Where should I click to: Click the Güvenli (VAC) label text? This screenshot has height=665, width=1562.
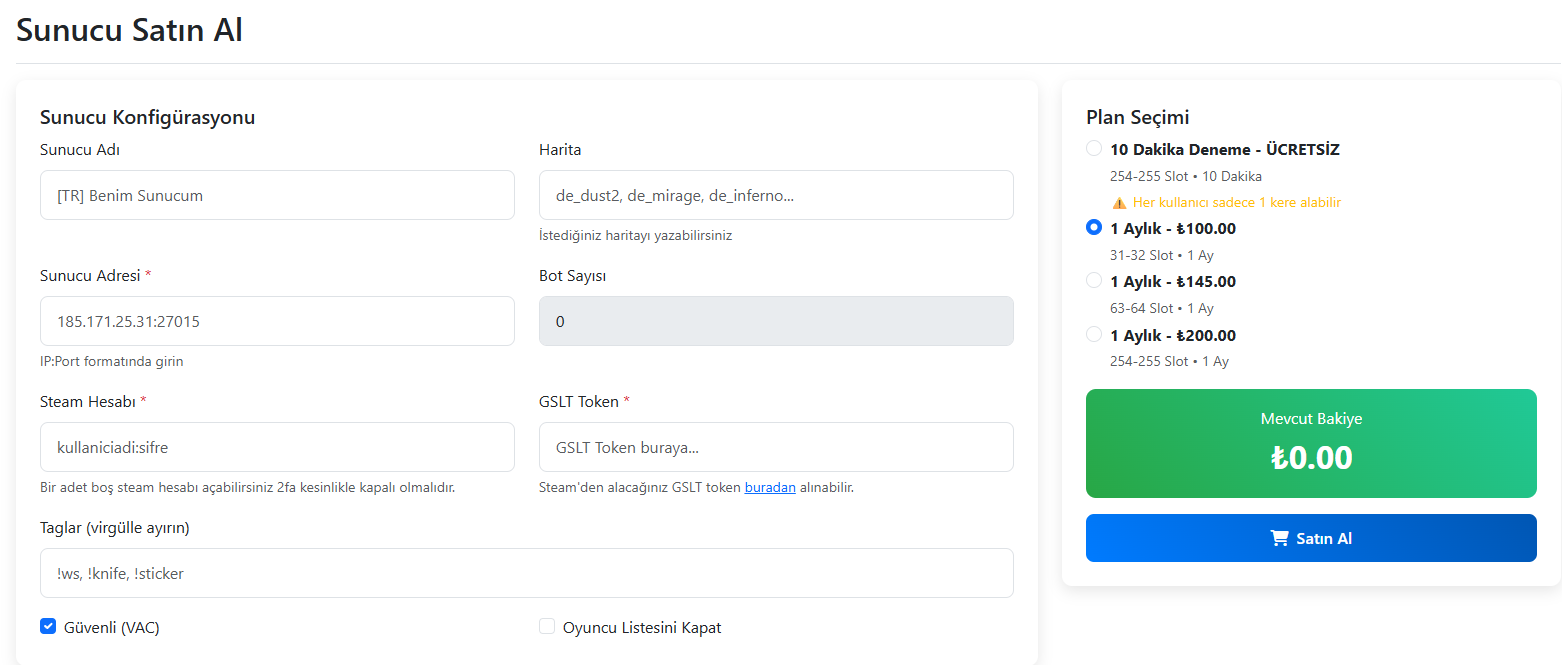tap(112, 628)
